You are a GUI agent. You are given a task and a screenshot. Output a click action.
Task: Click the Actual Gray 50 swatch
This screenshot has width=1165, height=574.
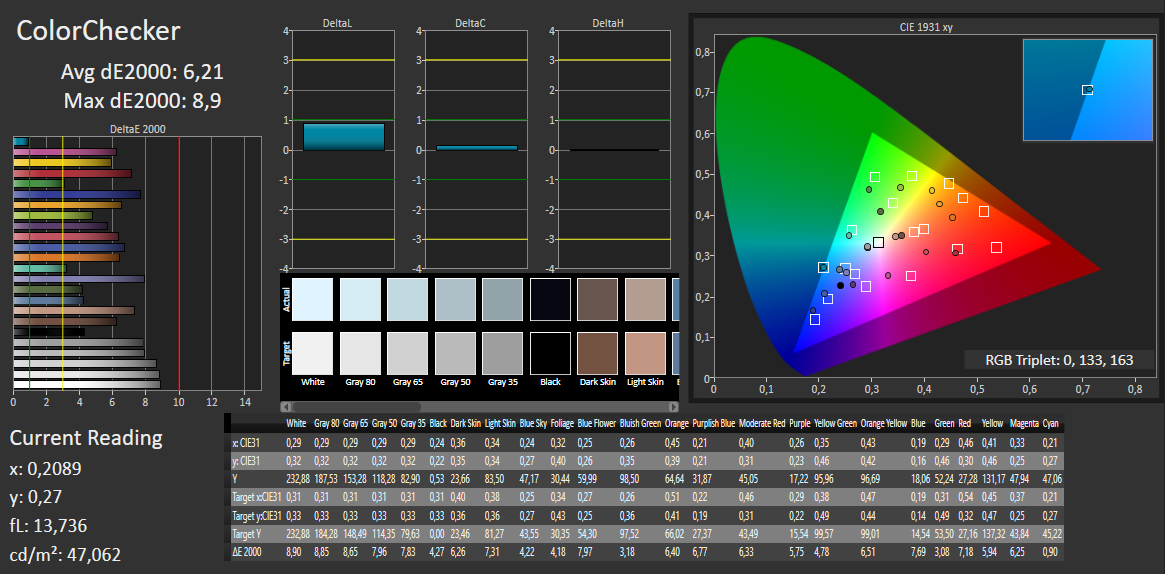click(455, 298)
